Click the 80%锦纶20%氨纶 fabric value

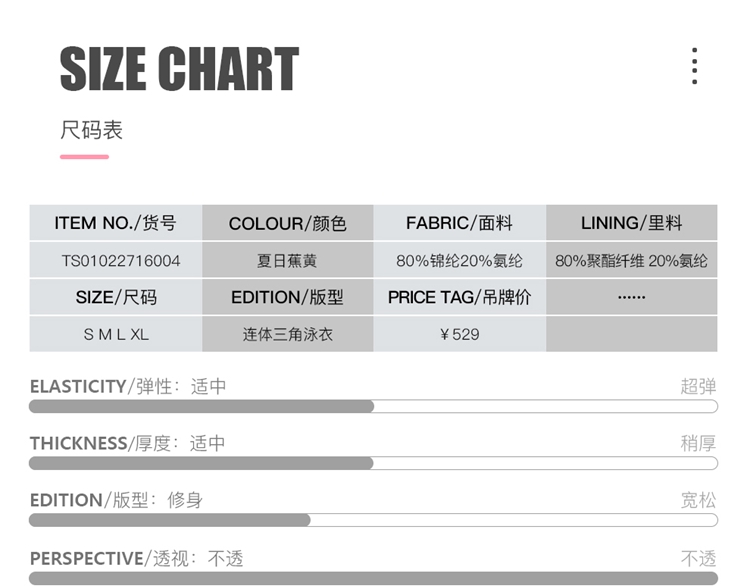click(459, 261)
